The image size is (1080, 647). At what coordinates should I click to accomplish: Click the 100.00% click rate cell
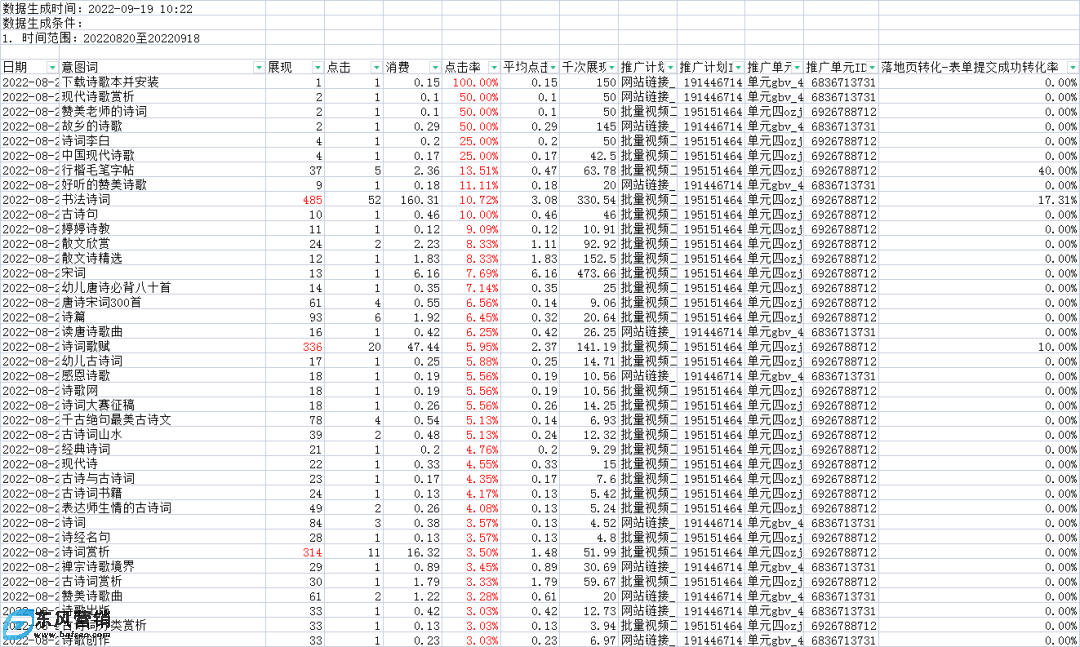pyautogui.click(x=474, y=82)
